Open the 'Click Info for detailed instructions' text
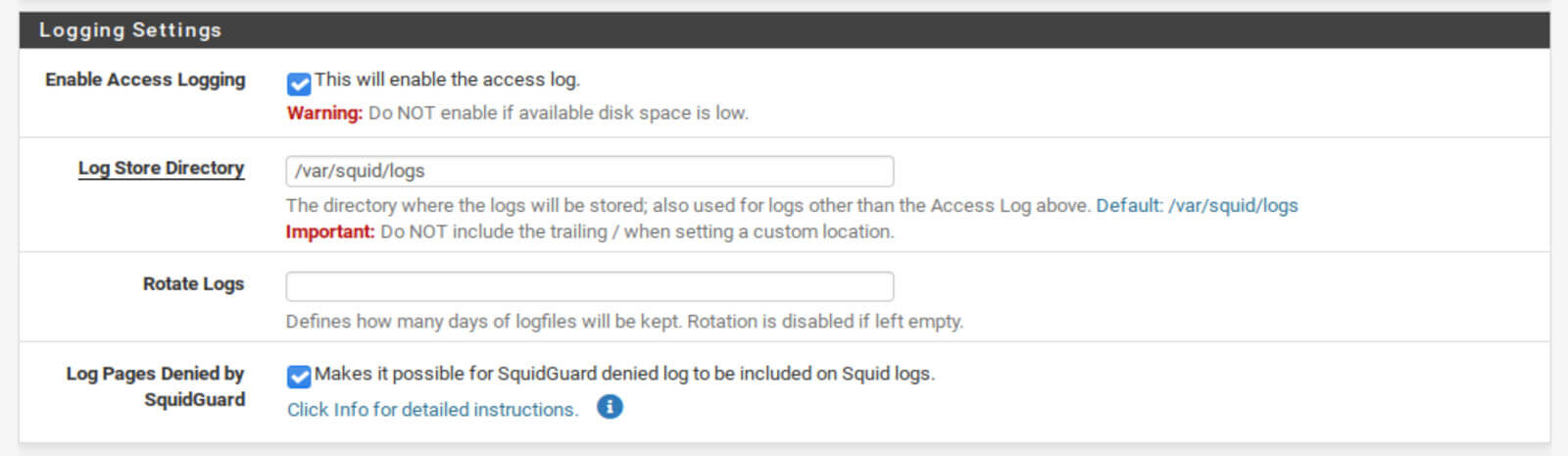This screenshot has width=1568, height=456. coord(433,410)
